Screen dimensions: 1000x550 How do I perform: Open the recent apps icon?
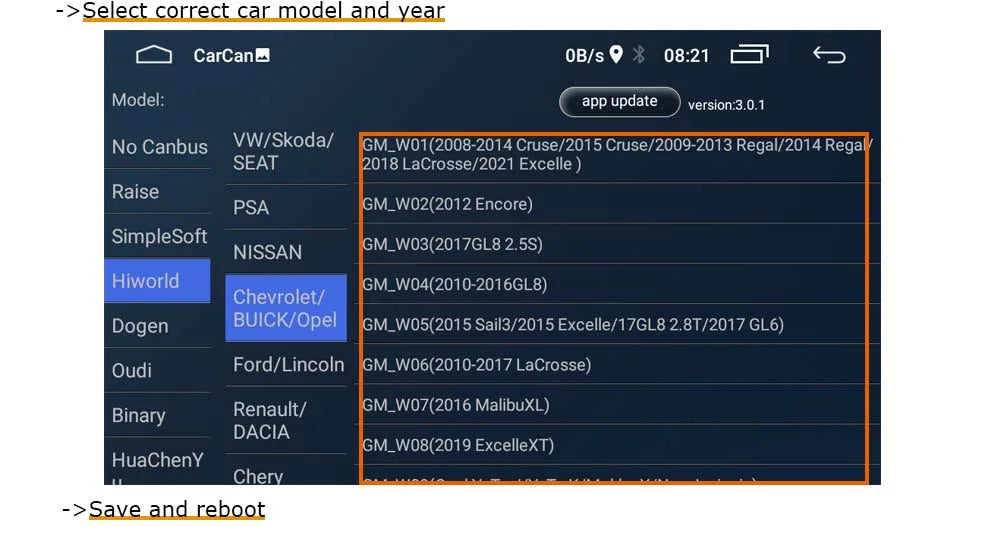749,55
